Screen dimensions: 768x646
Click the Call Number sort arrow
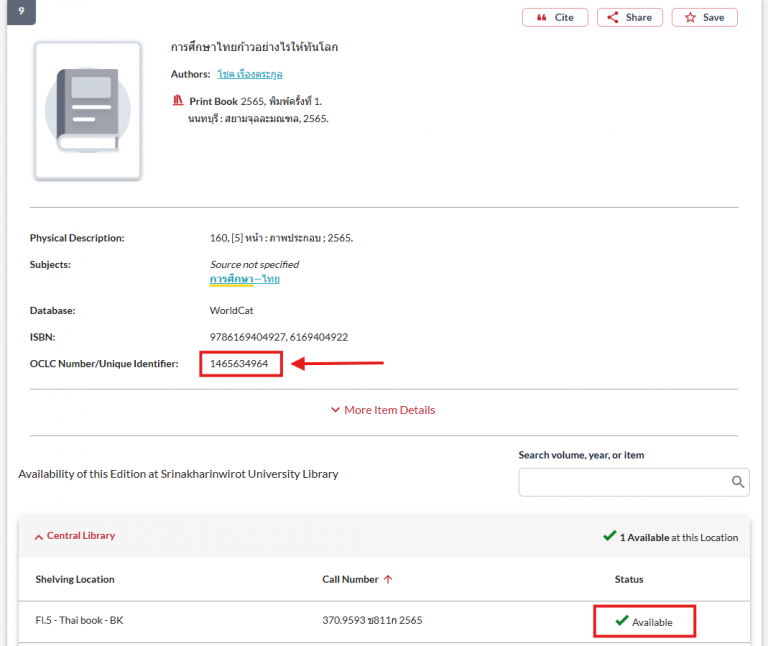(x=388, y=579)
